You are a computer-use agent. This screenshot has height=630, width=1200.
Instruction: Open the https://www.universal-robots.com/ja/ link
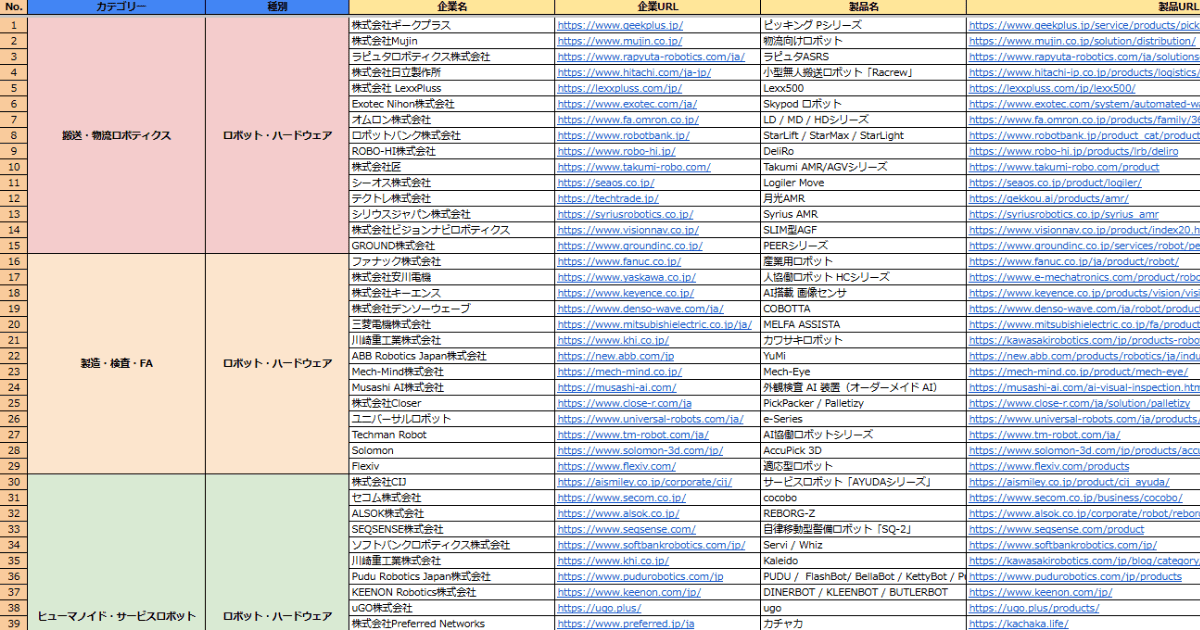click(x=650, y=419)
